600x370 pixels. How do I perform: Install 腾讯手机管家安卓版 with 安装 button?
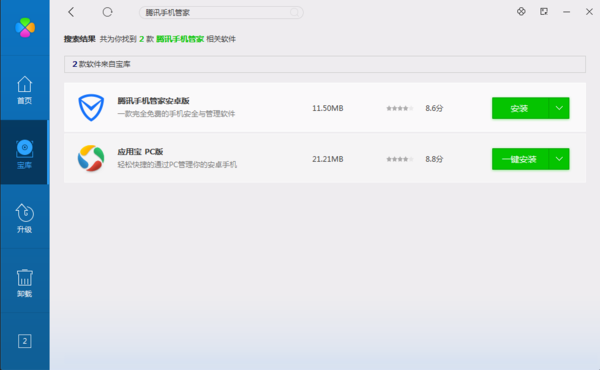click(520, 108)
